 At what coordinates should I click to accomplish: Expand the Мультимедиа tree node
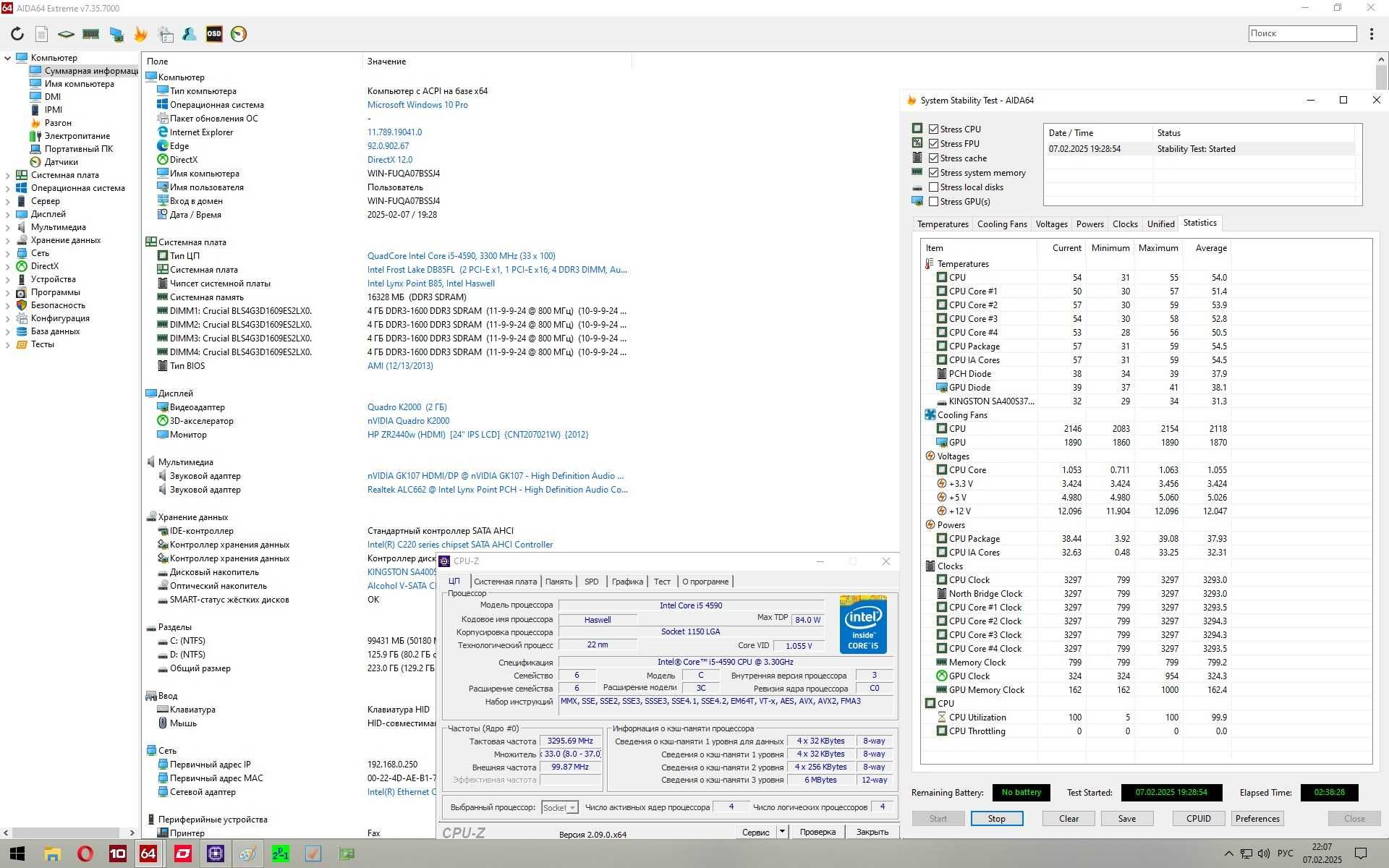tap(8, 227)
